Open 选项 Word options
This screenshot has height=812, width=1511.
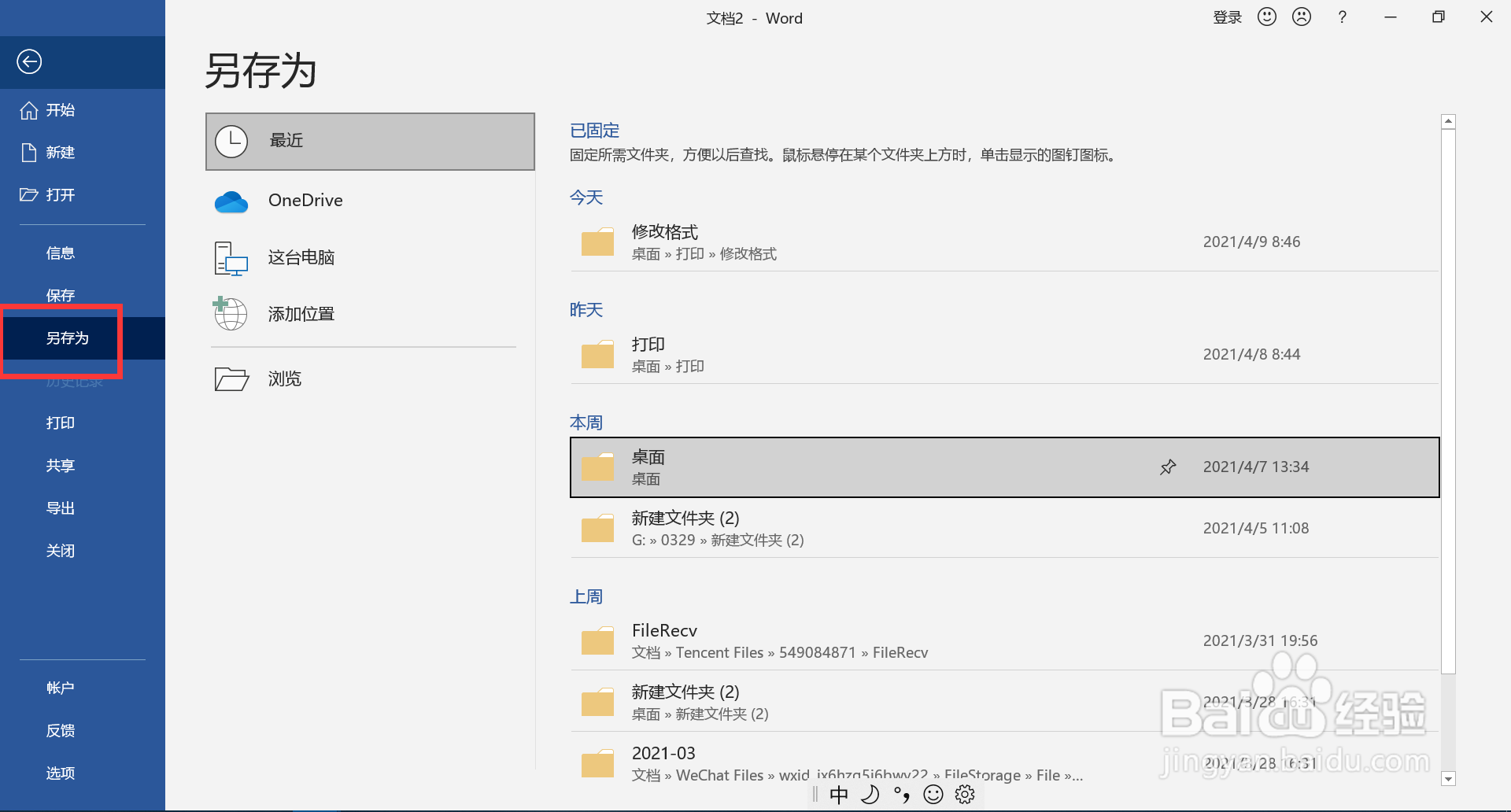click(x=83, y=773)
